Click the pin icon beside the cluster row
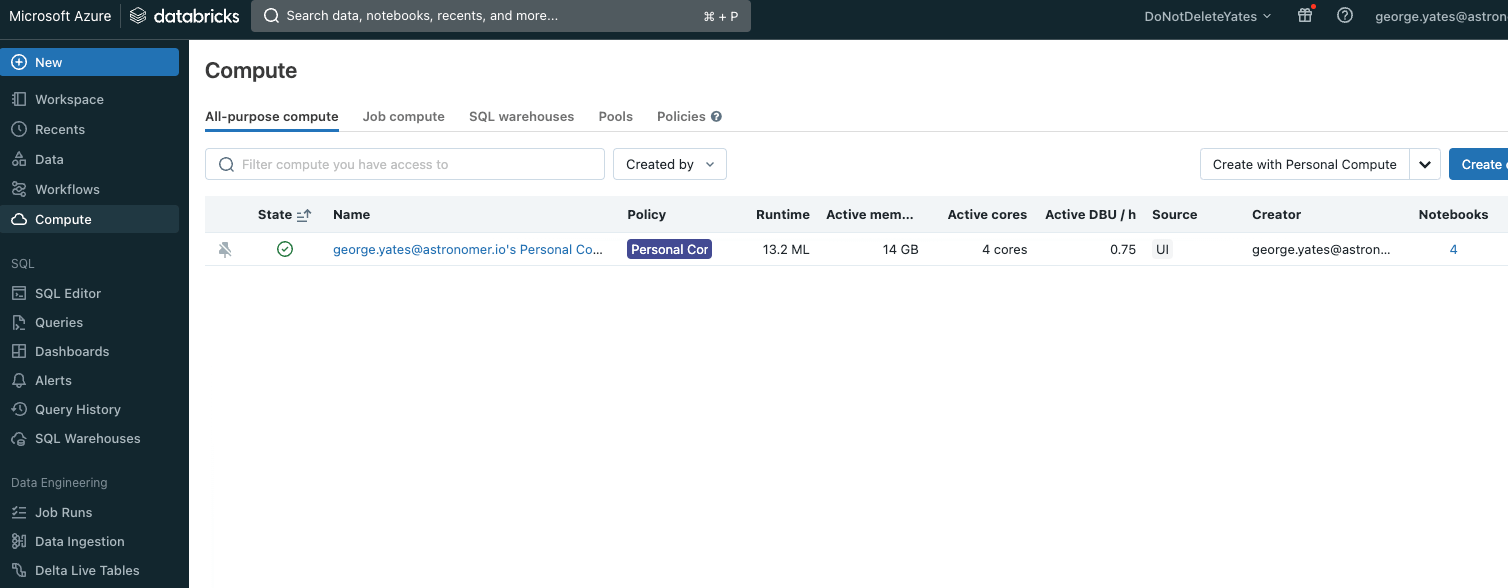Image resolution: width=1508 pixels, height=588 pixels. (x=225, y=250)
